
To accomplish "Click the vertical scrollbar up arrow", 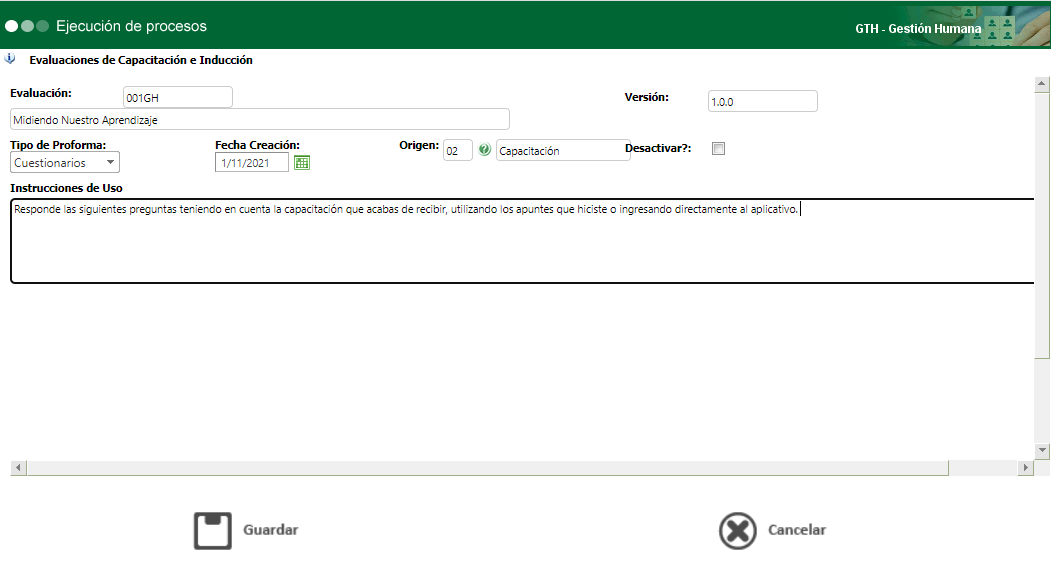I will (x=1042, y=84).
